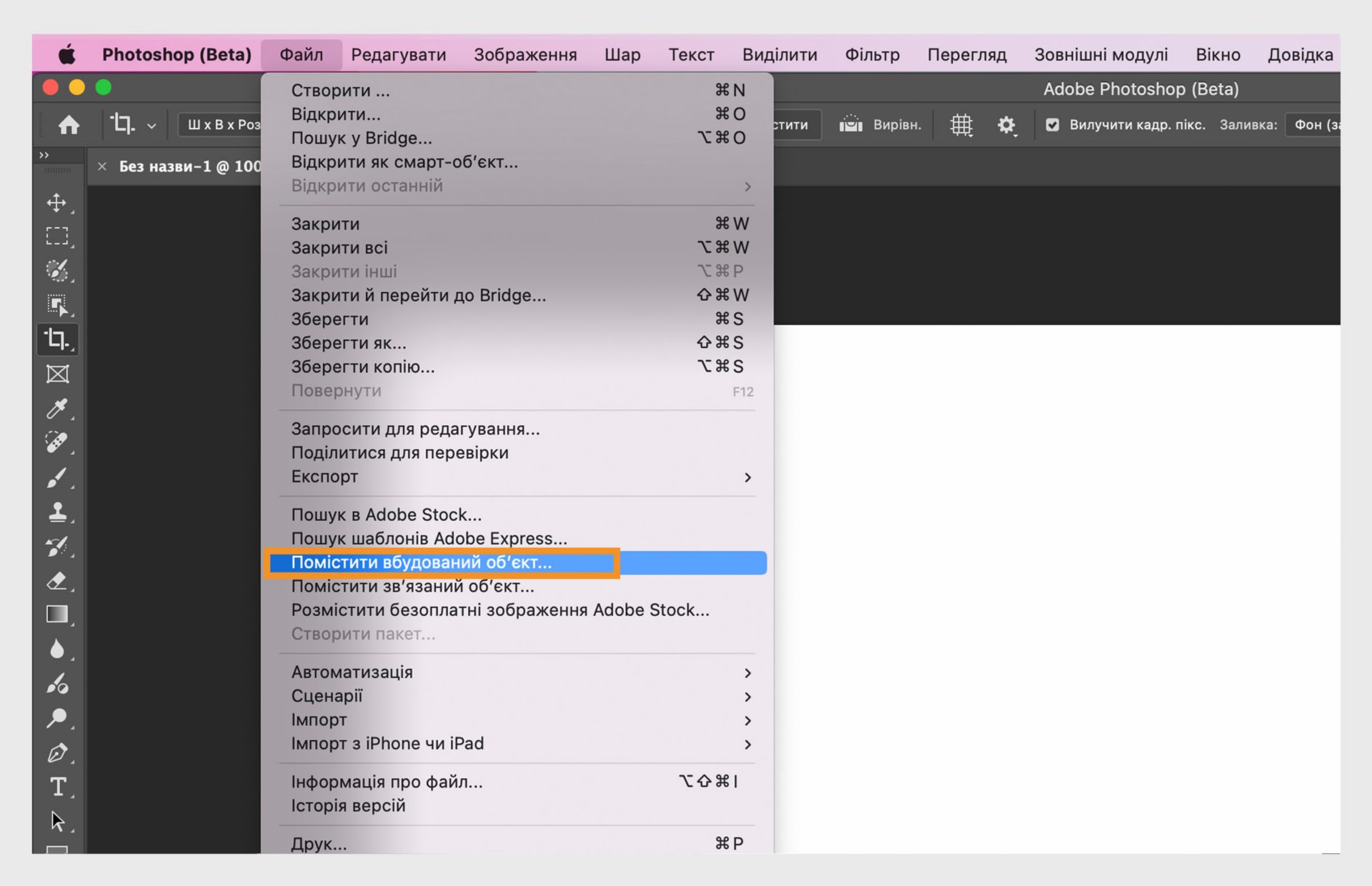
Task: Choose Помістити вбудований об'єкт in File menu
Action: [x=443, y=562]
